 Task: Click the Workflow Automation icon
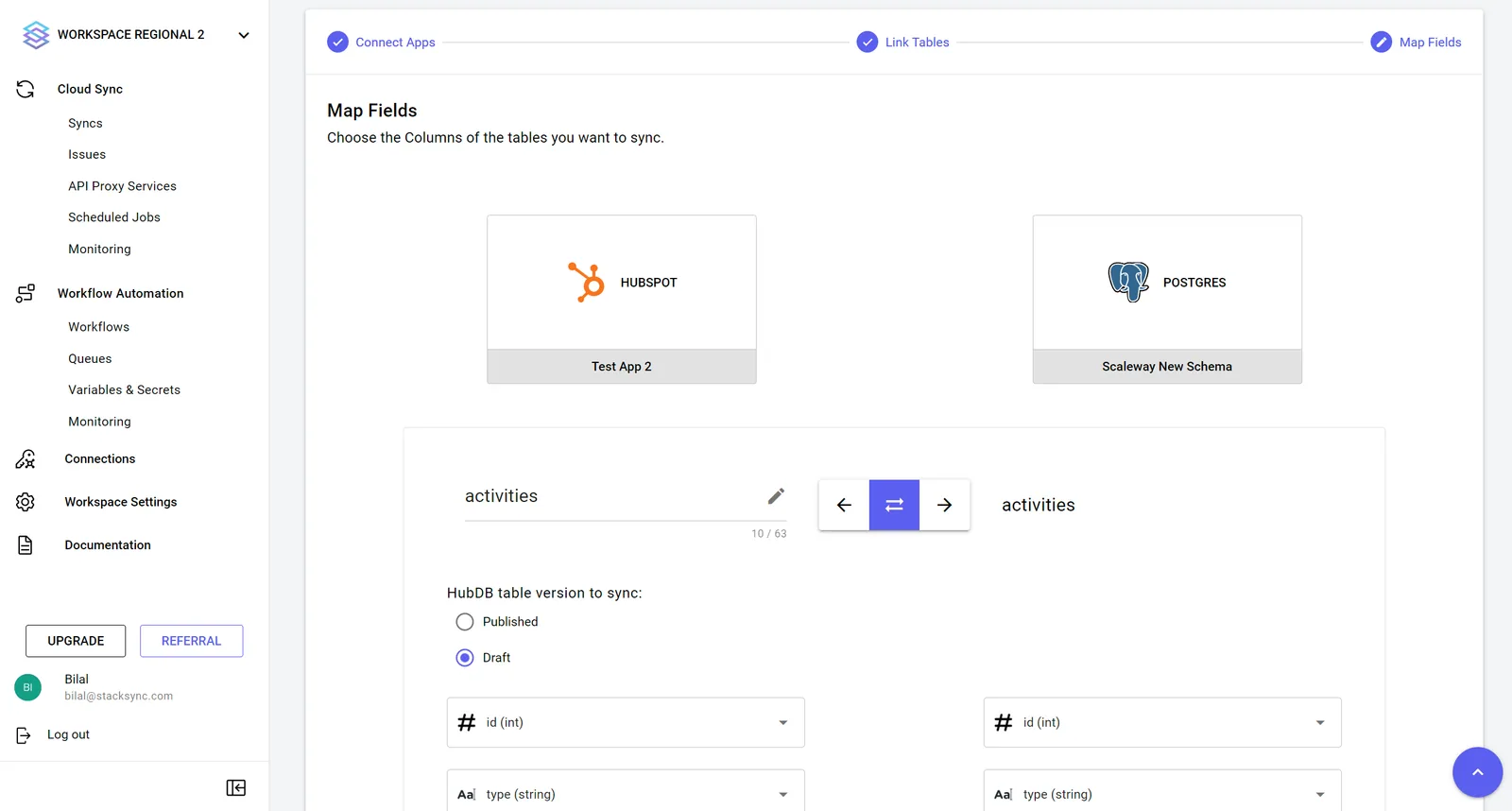[x=26, y=293]
